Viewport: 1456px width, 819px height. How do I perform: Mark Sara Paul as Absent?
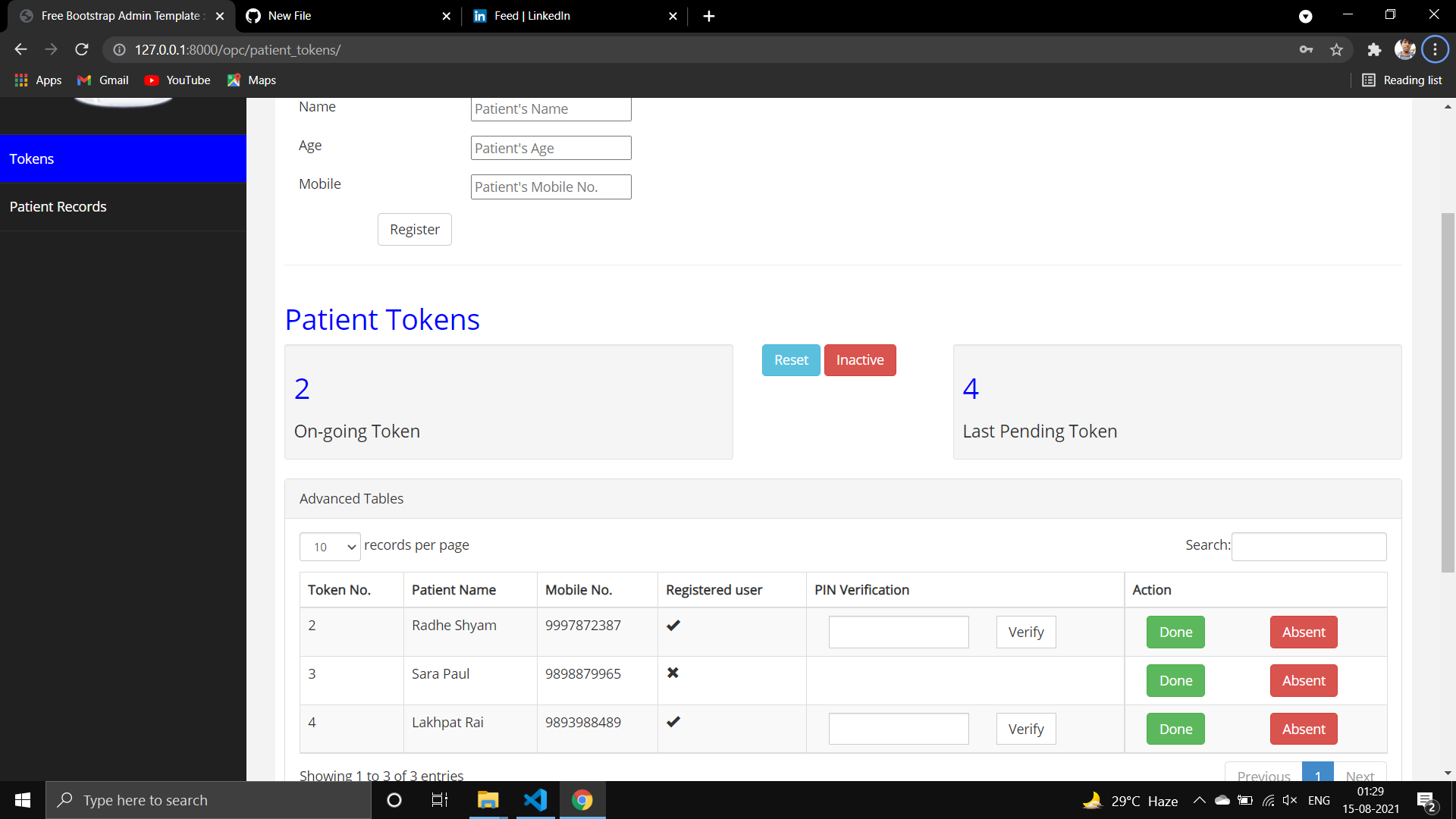pos(1303,680)
